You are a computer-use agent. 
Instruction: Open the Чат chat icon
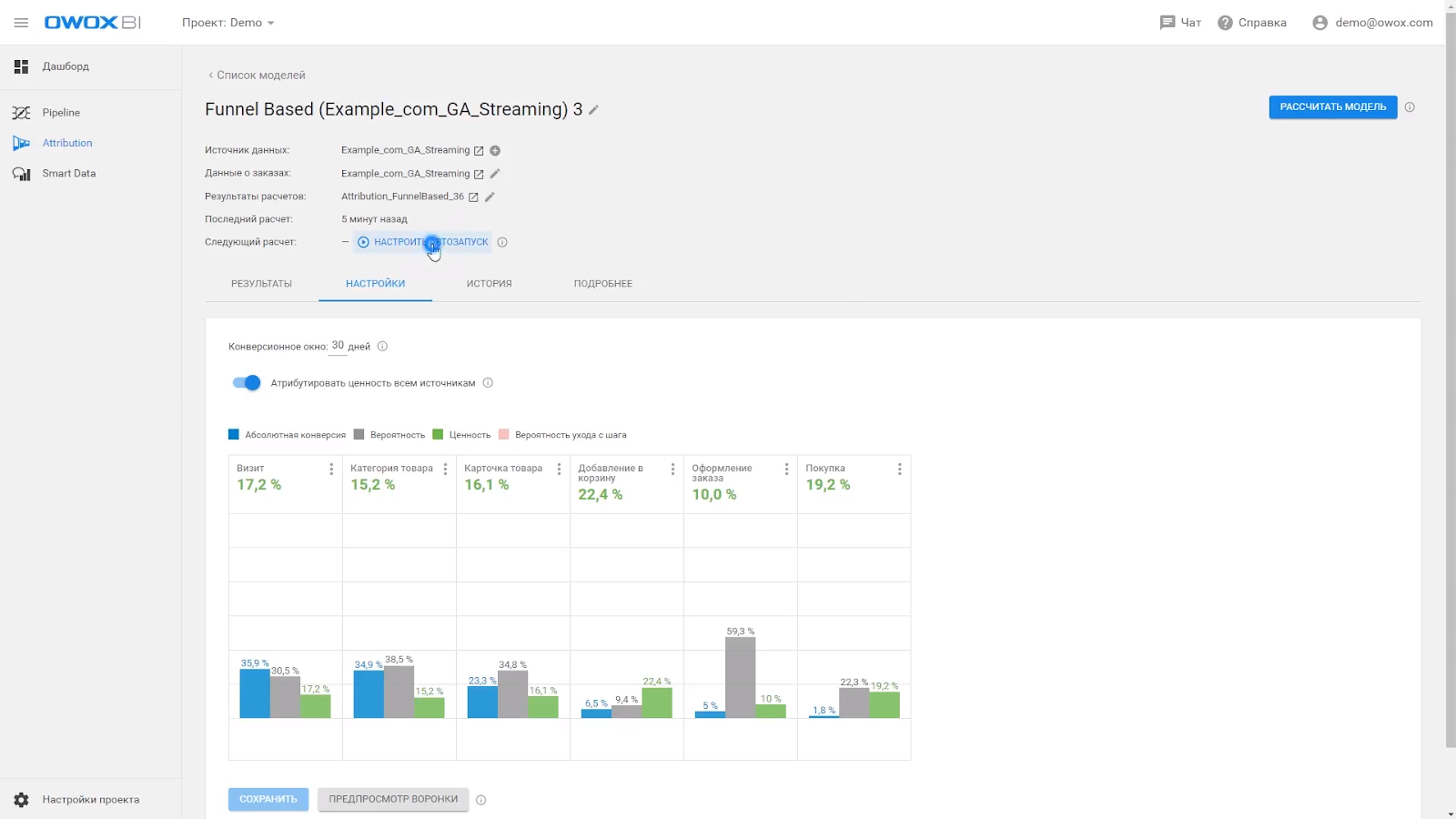coord(1168,23)
